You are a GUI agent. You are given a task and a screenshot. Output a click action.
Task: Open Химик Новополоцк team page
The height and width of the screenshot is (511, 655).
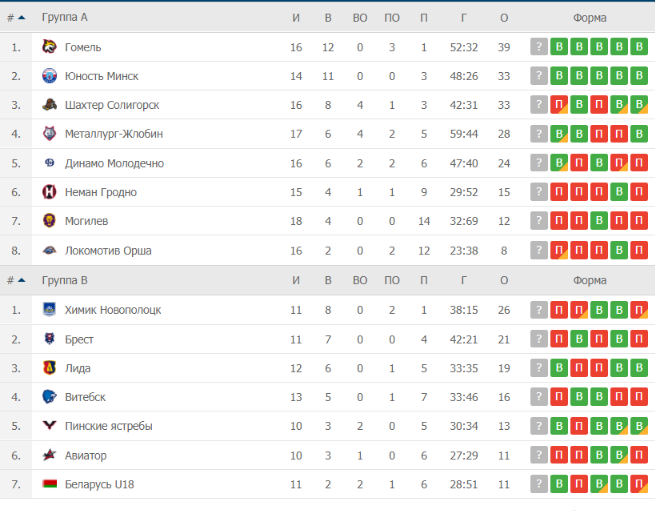(113, 310)
